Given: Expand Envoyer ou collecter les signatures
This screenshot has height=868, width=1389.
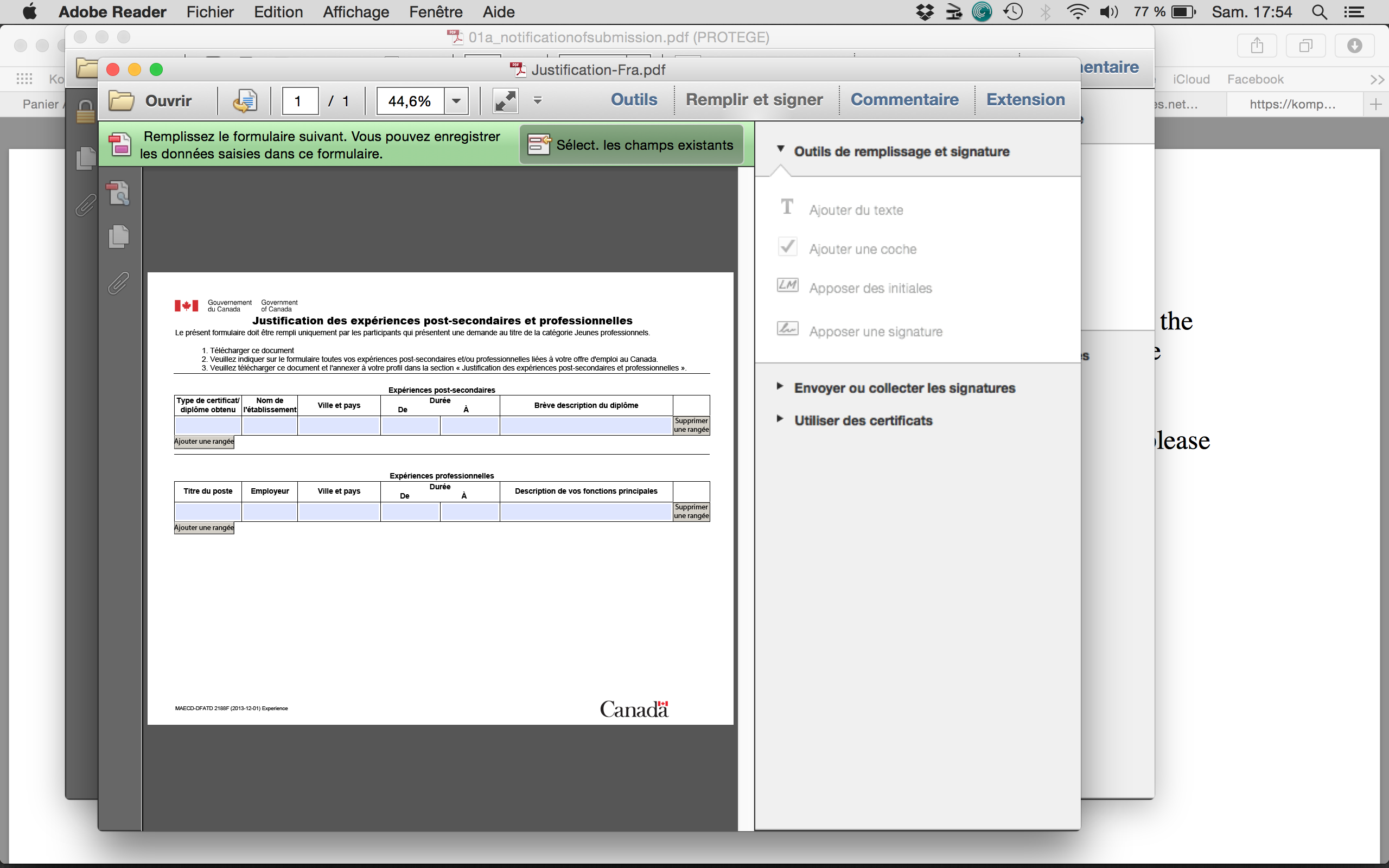Looking at the screenshot, I should tap(904, 388).
